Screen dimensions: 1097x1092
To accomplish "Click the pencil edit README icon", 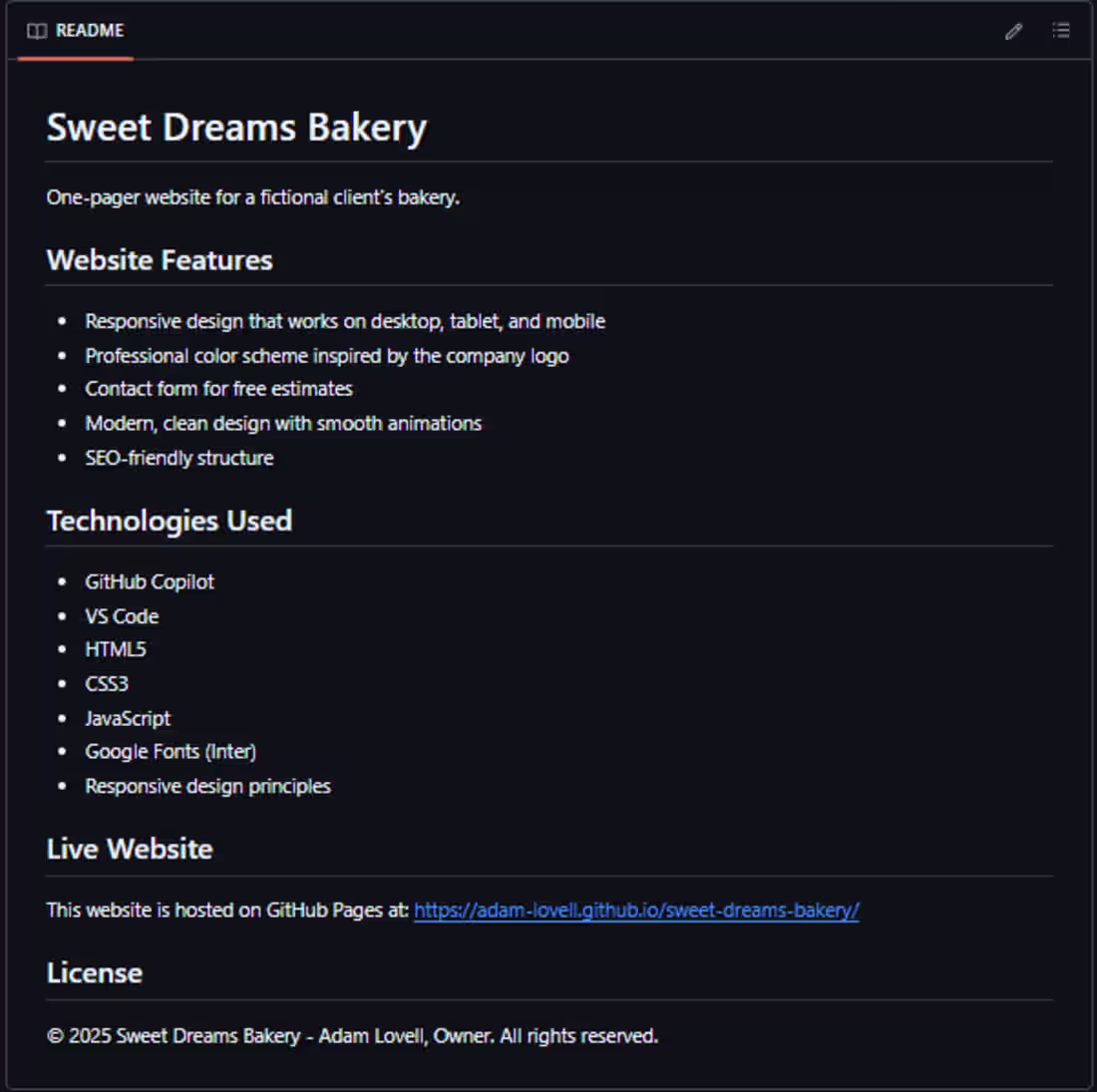I will pos(1013,32).
